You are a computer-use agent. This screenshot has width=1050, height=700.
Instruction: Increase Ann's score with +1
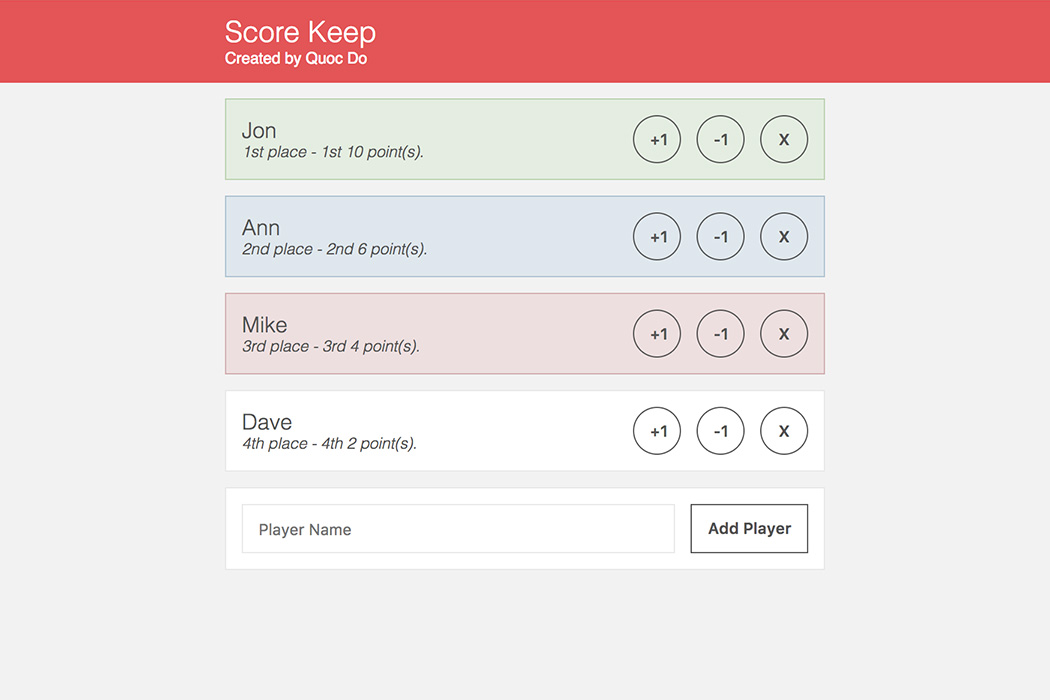tap(657, 236)
